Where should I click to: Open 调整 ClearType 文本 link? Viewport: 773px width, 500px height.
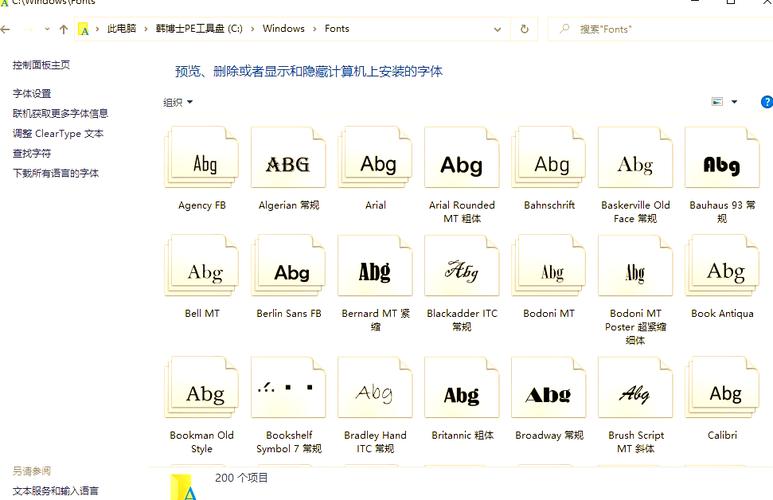[x=58, y=133]
